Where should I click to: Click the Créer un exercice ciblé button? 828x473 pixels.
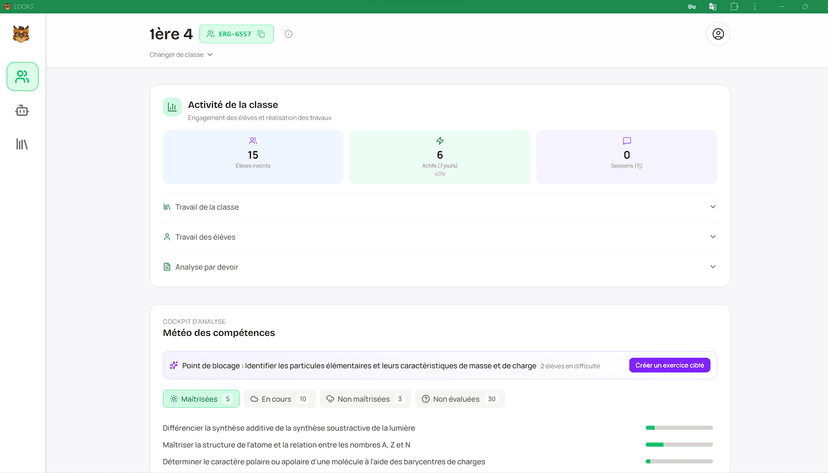[669, 365]
